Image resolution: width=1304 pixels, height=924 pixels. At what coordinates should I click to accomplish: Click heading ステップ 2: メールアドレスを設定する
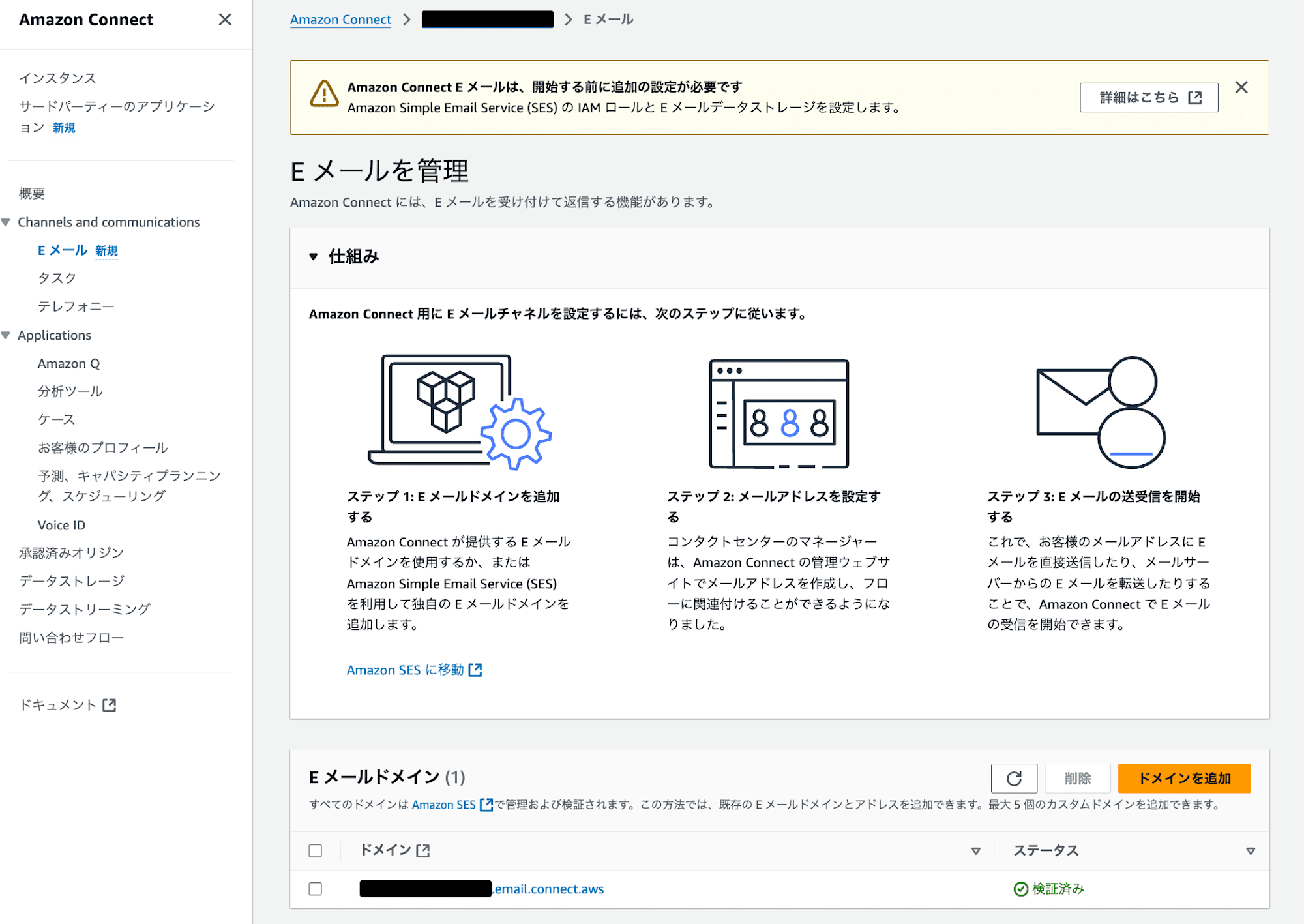coord(774,507)
